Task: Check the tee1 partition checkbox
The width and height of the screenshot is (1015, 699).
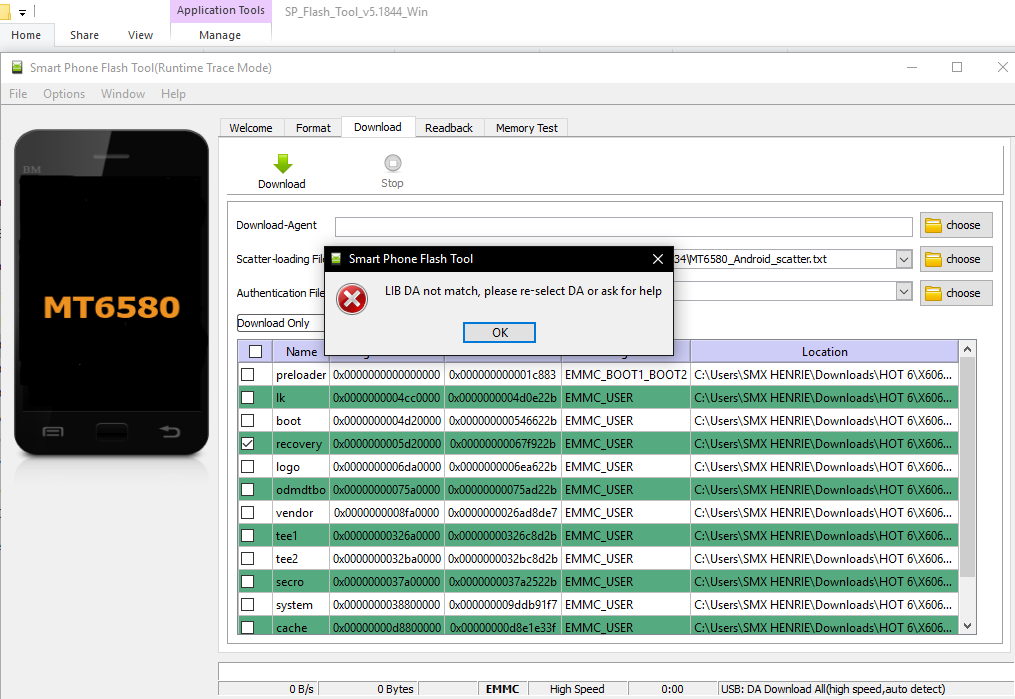Action: (x=247, y=535)
